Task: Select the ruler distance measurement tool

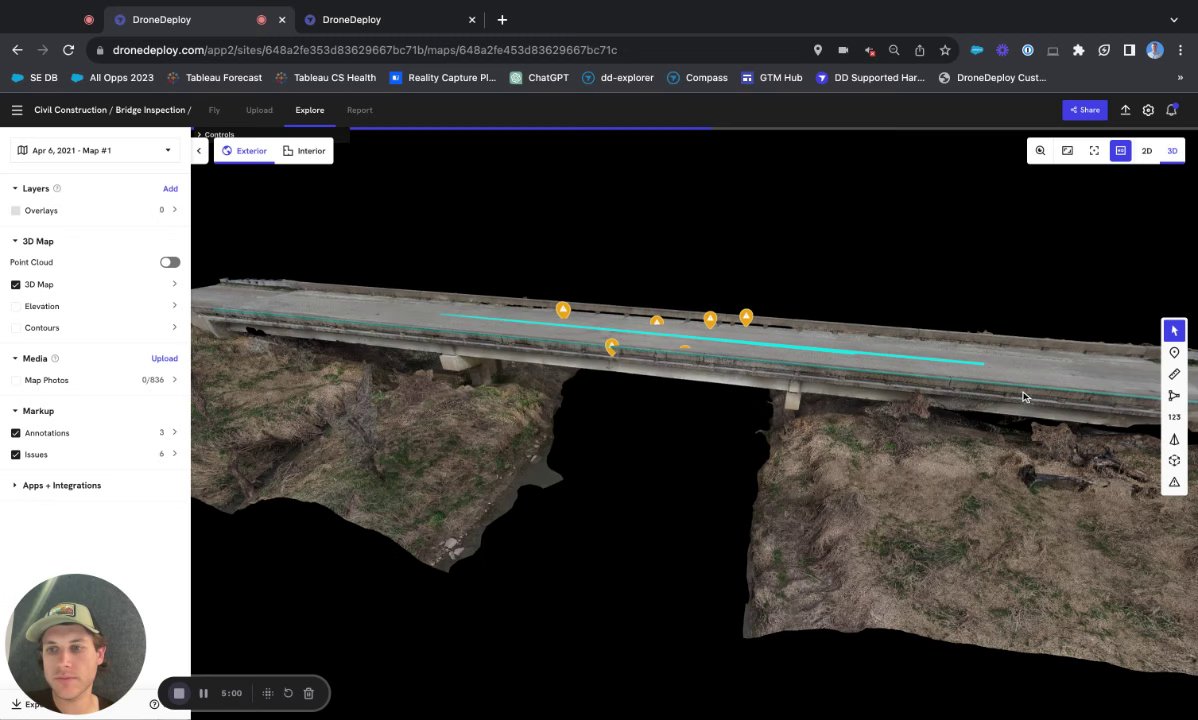Action: 1174,374
